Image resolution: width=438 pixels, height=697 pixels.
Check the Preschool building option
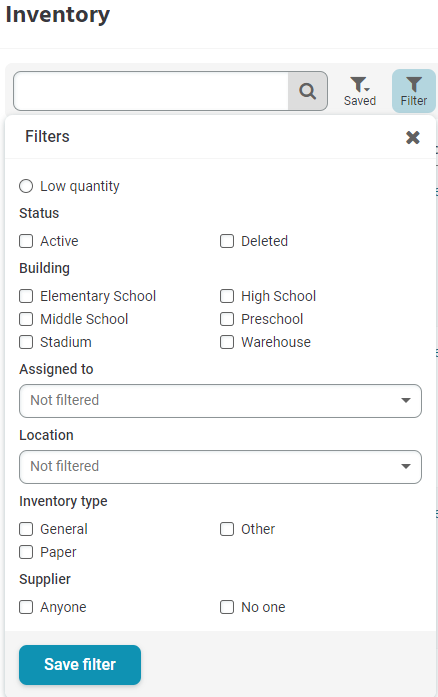tap(227, 319)
